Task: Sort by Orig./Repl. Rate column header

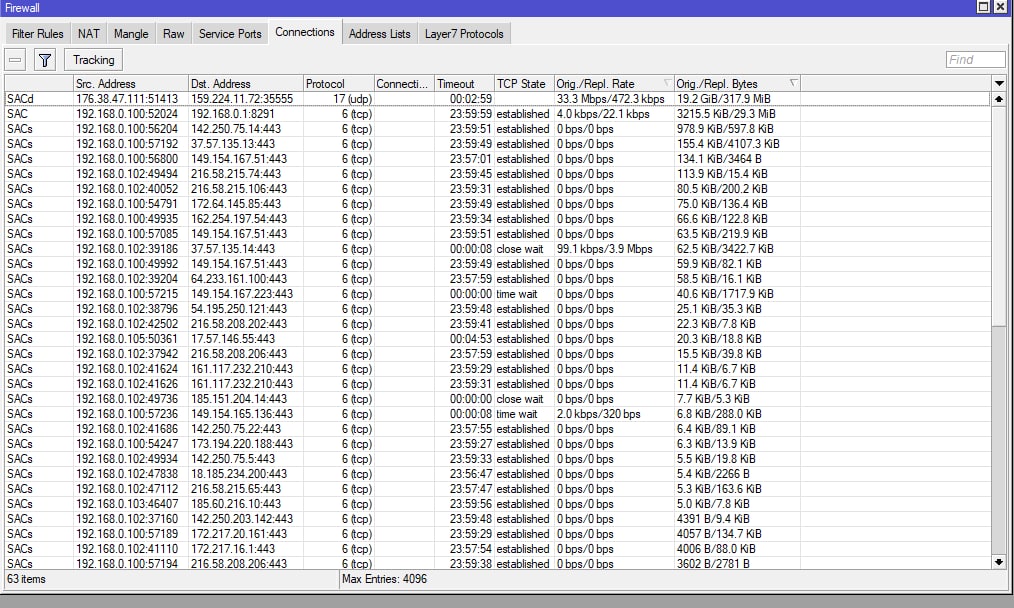Action: click(614, 83)
